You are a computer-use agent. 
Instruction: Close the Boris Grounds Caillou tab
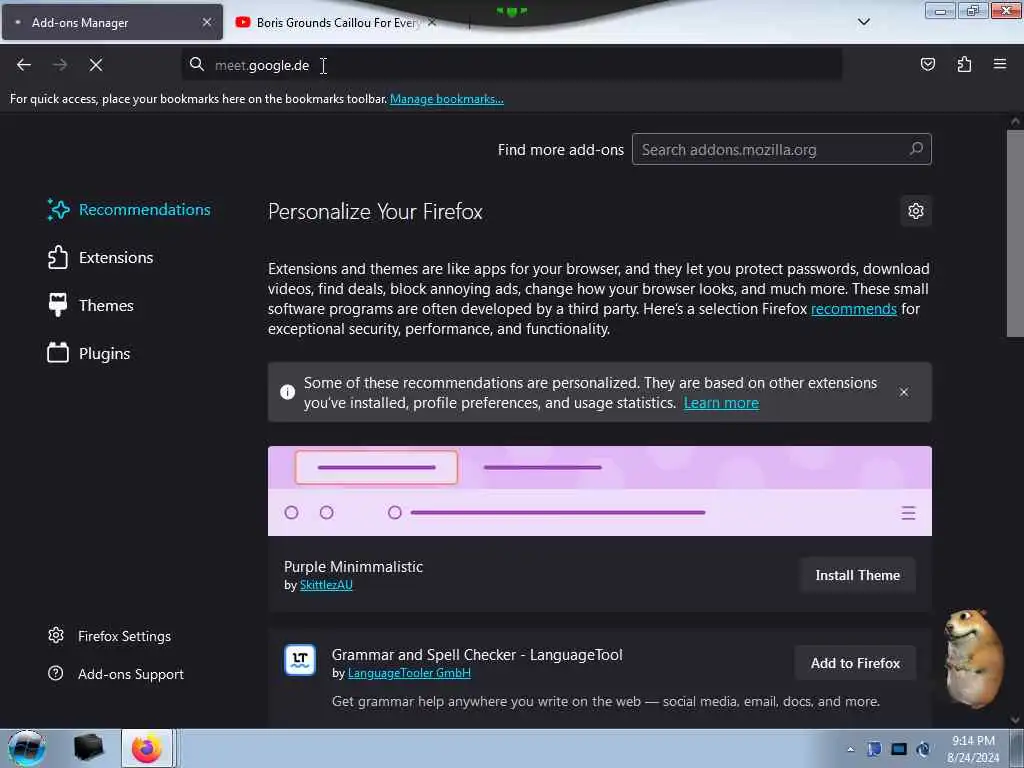coord(432,22)
